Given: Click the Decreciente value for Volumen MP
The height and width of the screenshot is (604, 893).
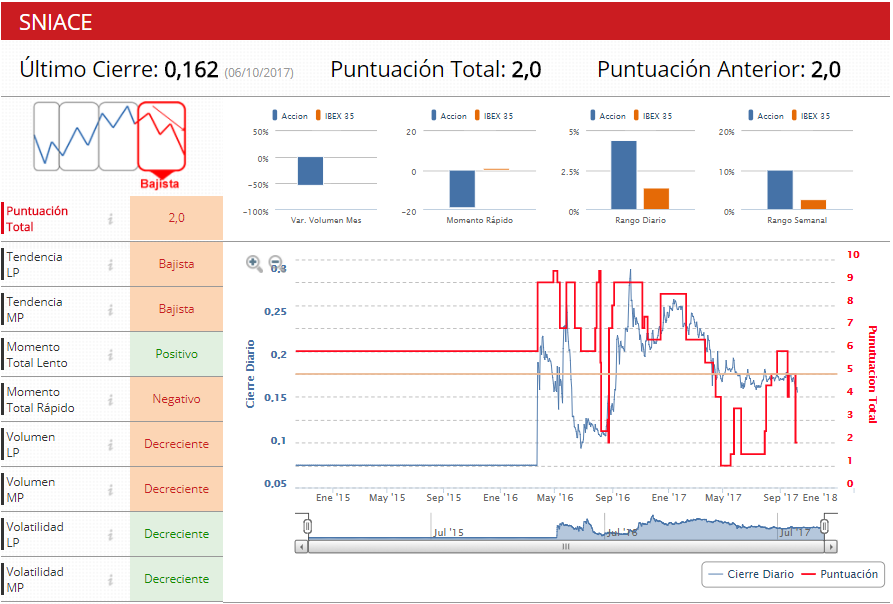Looking at the screenshot, I should coord(177,489).
